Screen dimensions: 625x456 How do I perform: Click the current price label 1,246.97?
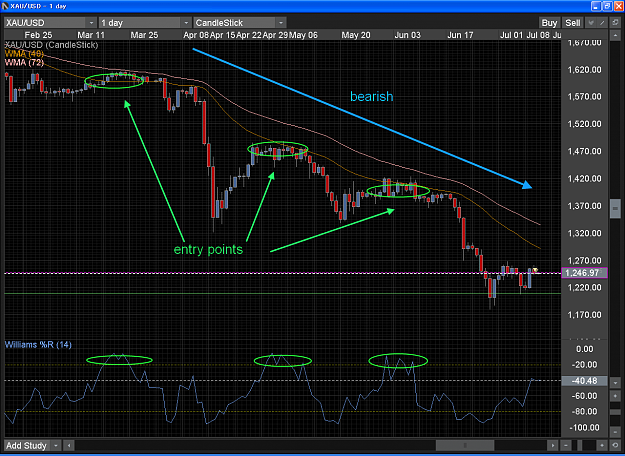[584, 273]
